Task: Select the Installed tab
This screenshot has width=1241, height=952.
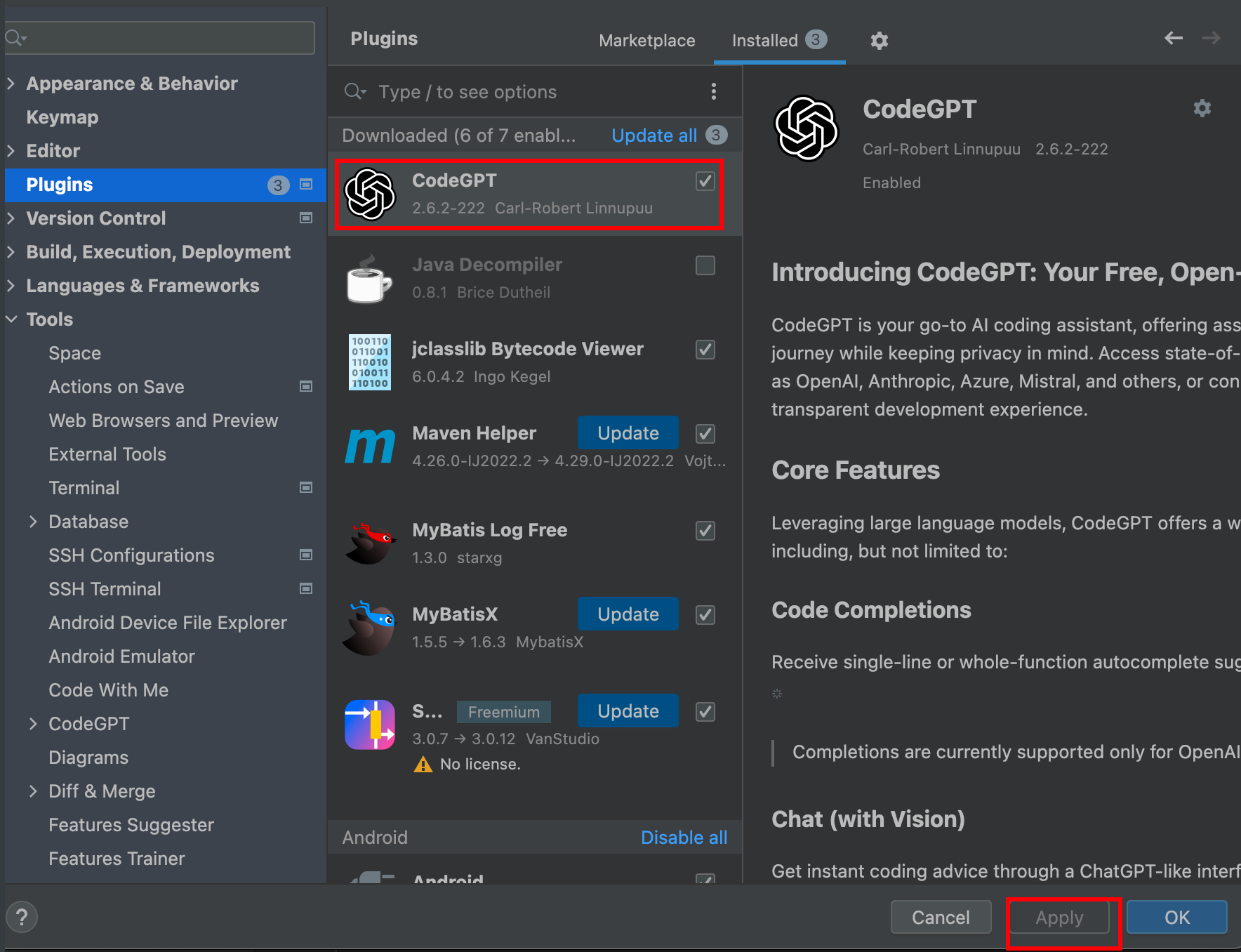Action: [x=779, y=41]
